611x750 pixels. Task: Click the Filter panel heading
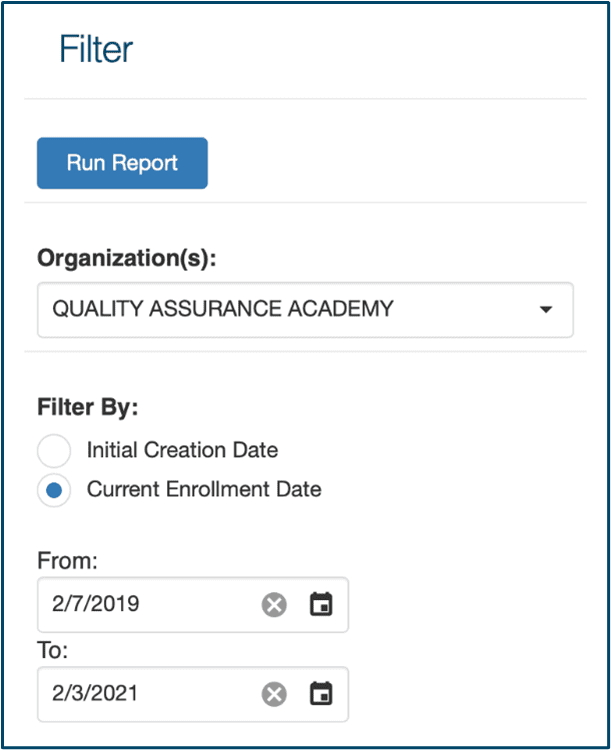click(x=96, y=49)
